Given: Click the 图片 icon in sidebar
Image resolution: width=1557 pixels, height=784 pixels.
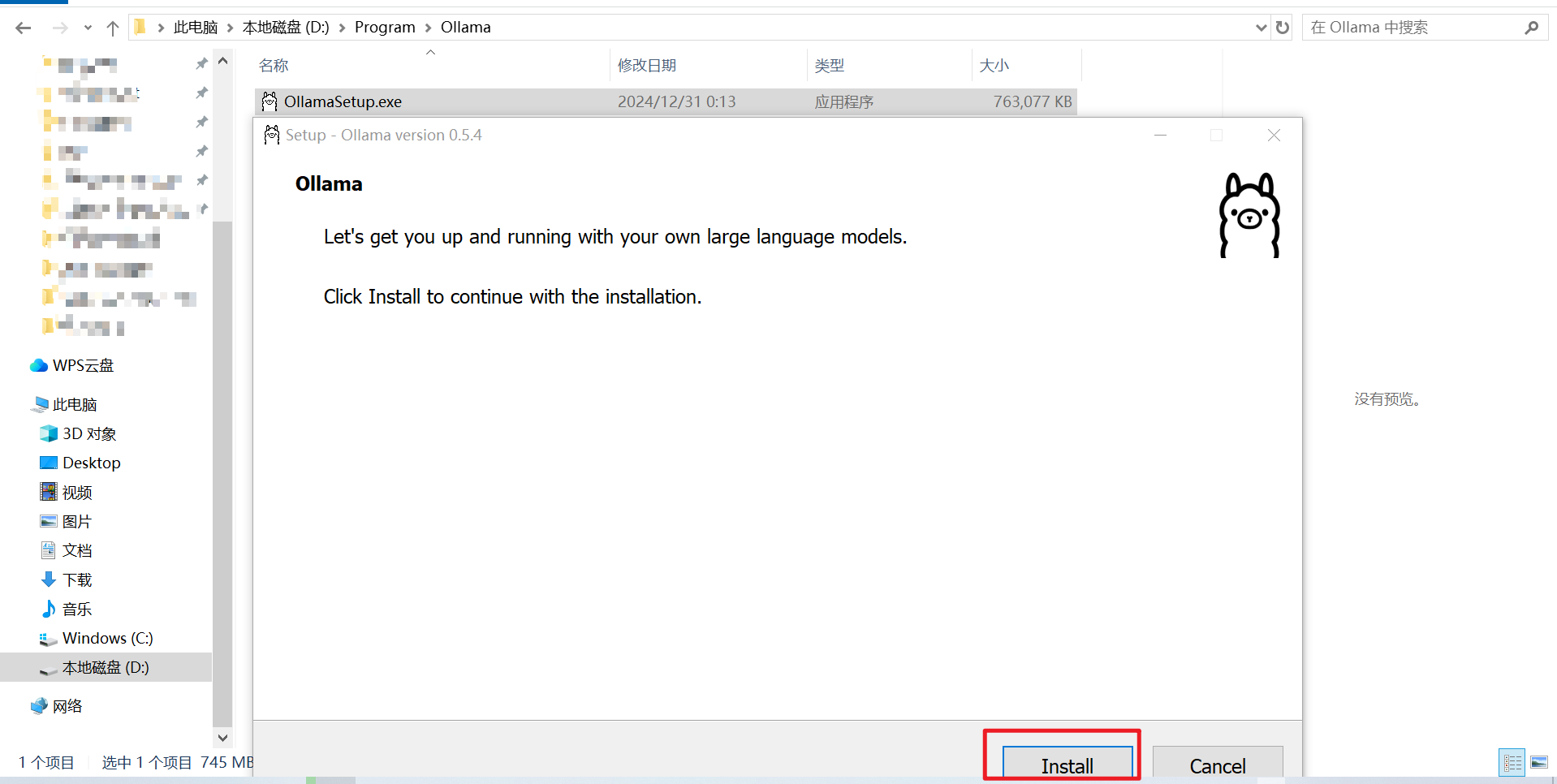Looking at the screenshot, I should coord(49,521).
